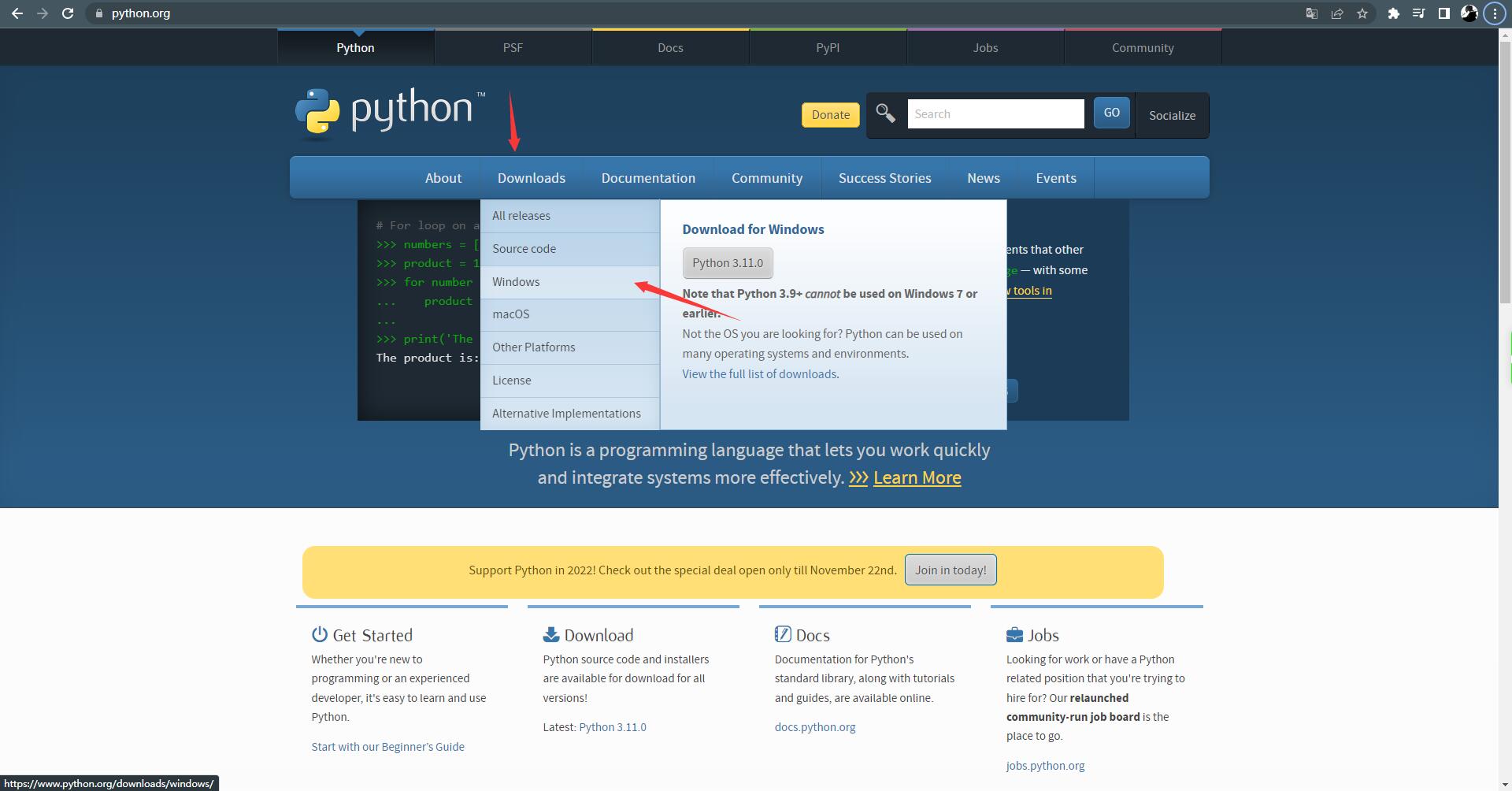Click the browser forward arrow

coord(43,13)
